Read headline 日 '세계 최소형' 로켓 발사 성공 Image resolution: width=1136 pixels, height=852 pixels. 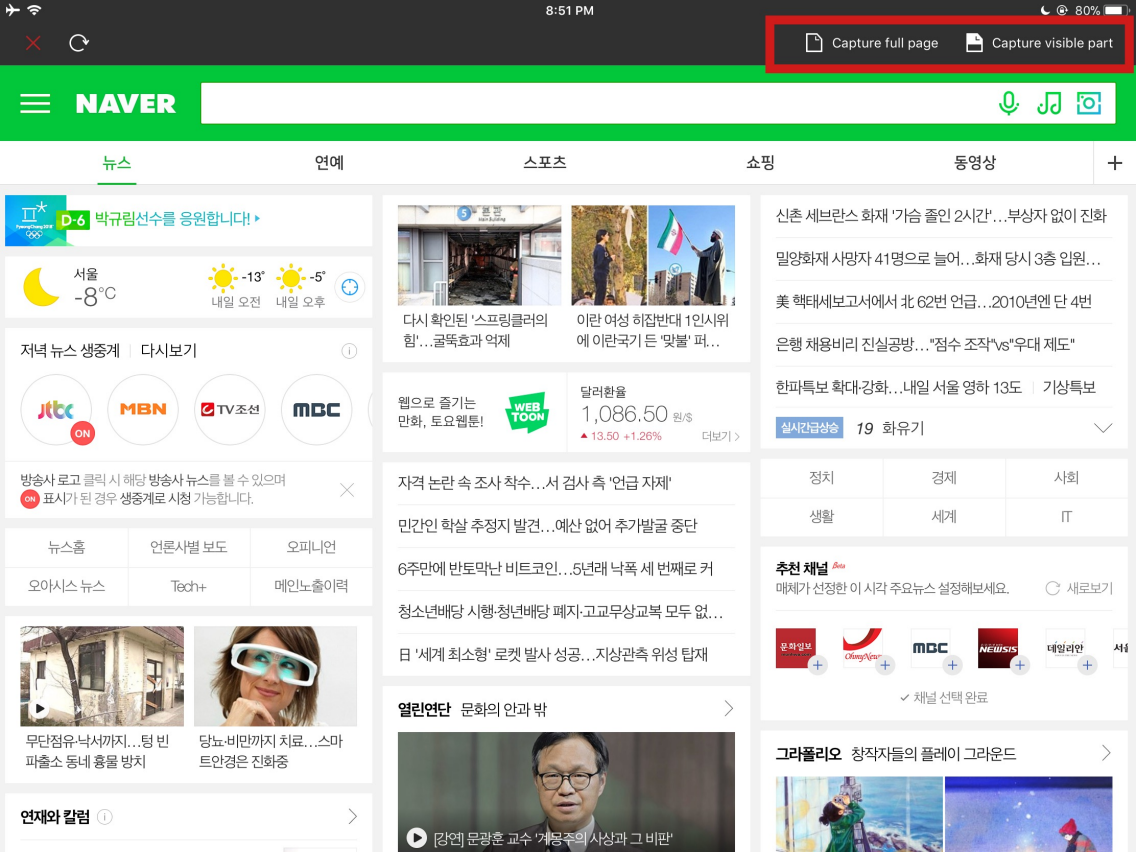pos(553,654)
